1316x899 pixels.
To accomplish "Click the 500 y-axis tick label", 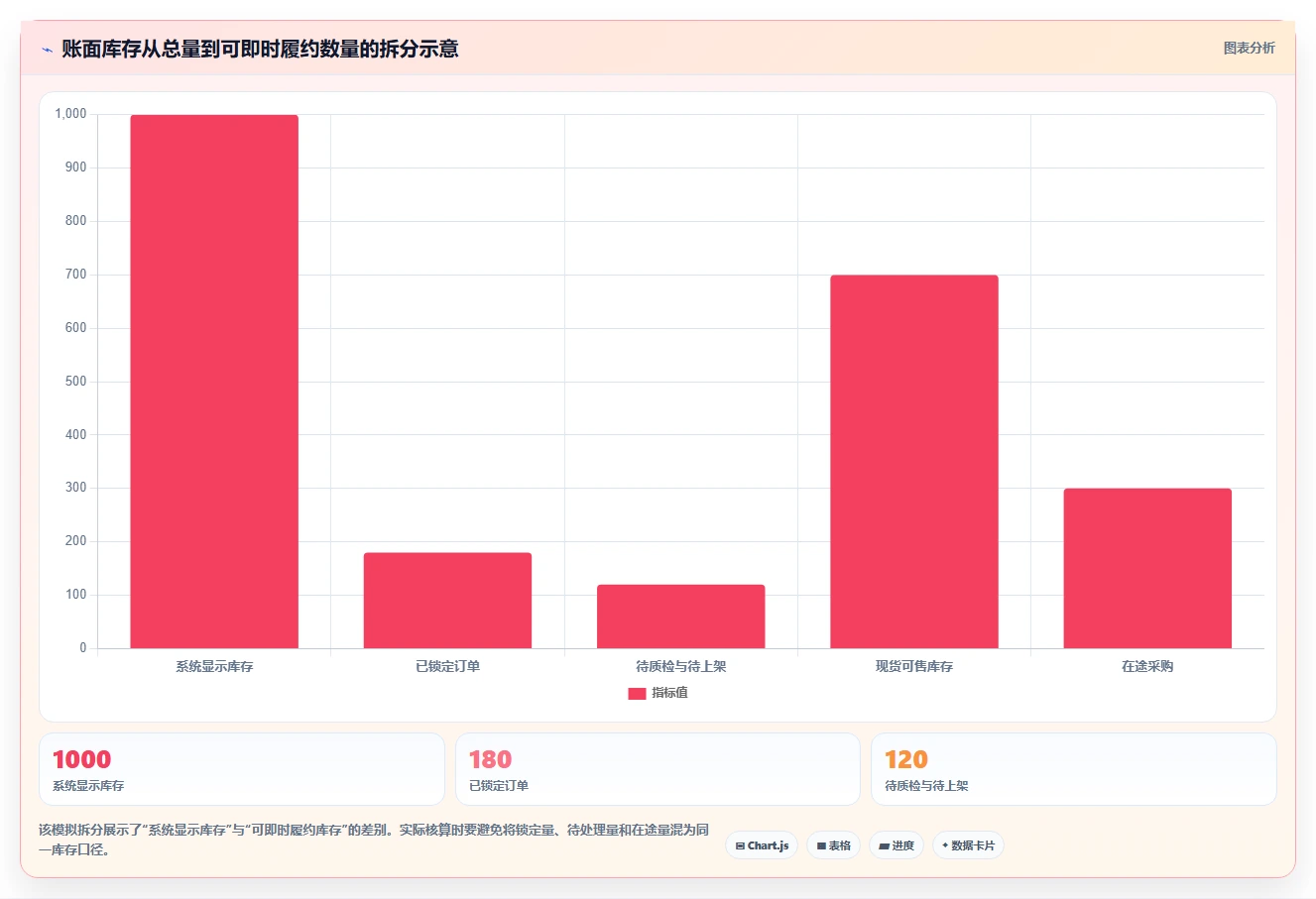I will click(76, 382).
